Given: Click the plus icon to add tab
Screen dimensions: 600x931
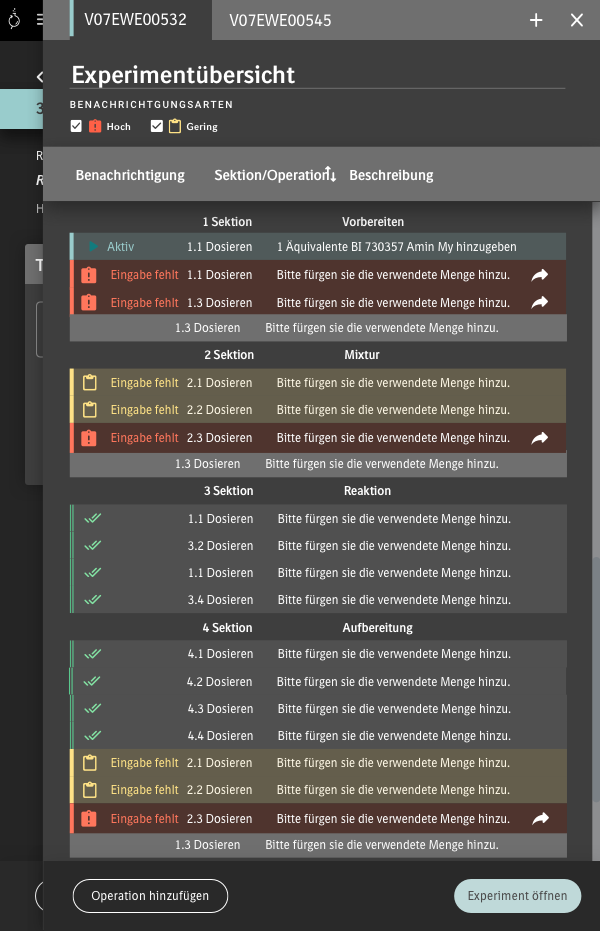Looking at the screenshot, I should (x=536, y=20).
